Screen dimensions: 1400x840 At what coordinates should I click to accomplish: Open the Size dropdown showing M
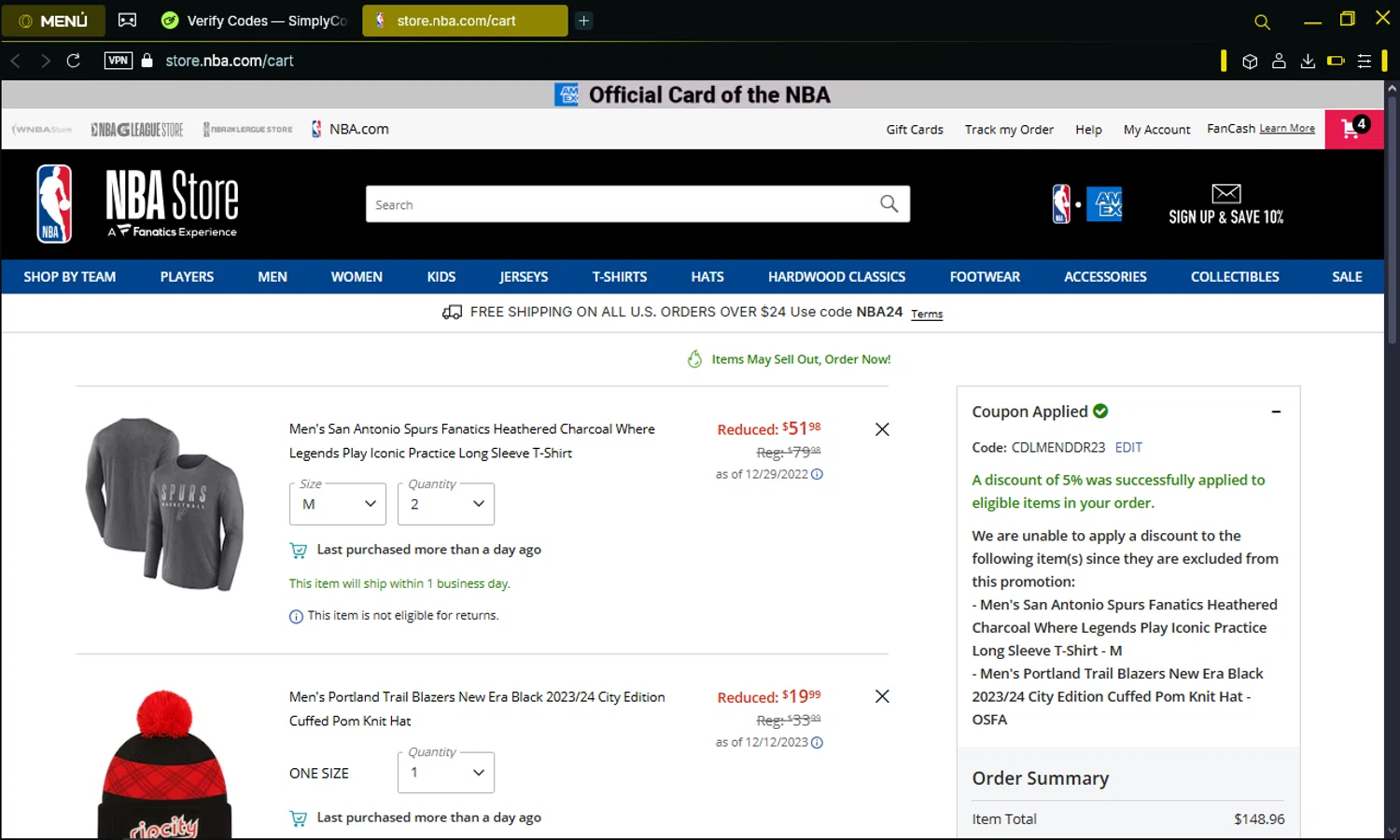(338, 504)
